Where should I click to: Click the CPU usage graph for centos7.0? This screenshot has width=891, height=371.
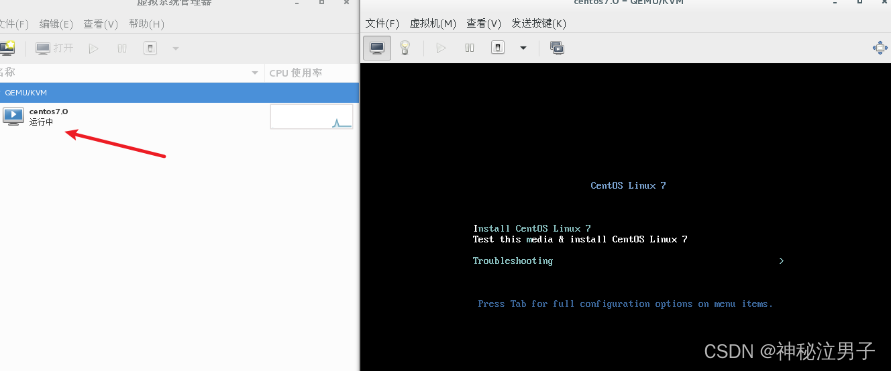point(311,116)
